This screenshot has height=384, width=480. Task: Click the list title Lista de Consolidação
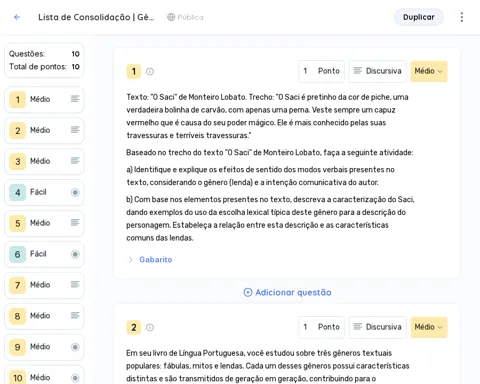click(x=96, y=17)
